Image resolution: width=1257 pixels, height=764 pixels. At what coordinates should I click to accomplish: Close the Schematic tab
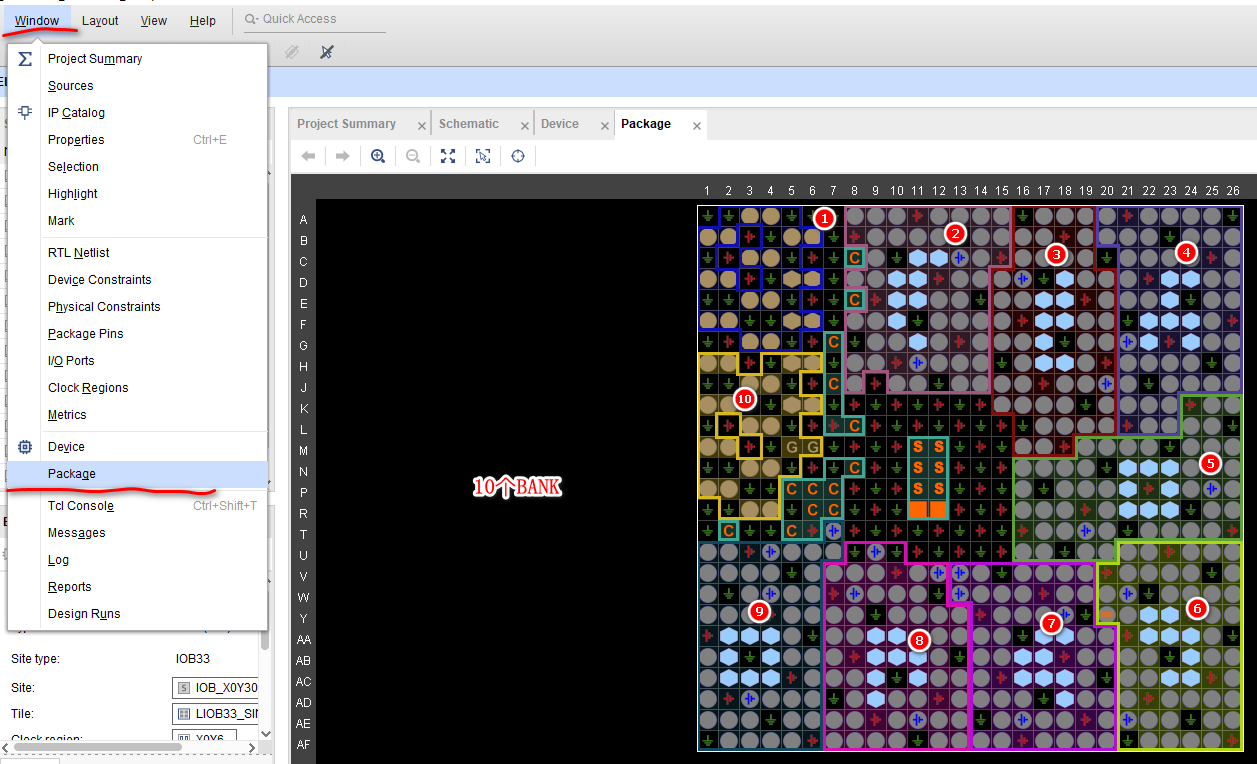[x=525, y=126]
